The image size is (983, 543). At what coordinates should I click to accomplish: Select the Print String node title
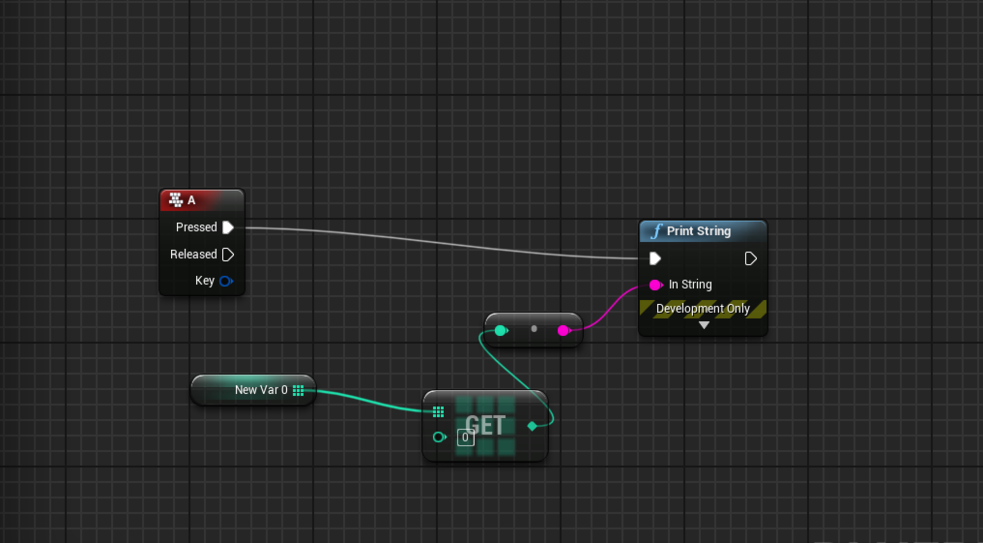coord(698,231)
